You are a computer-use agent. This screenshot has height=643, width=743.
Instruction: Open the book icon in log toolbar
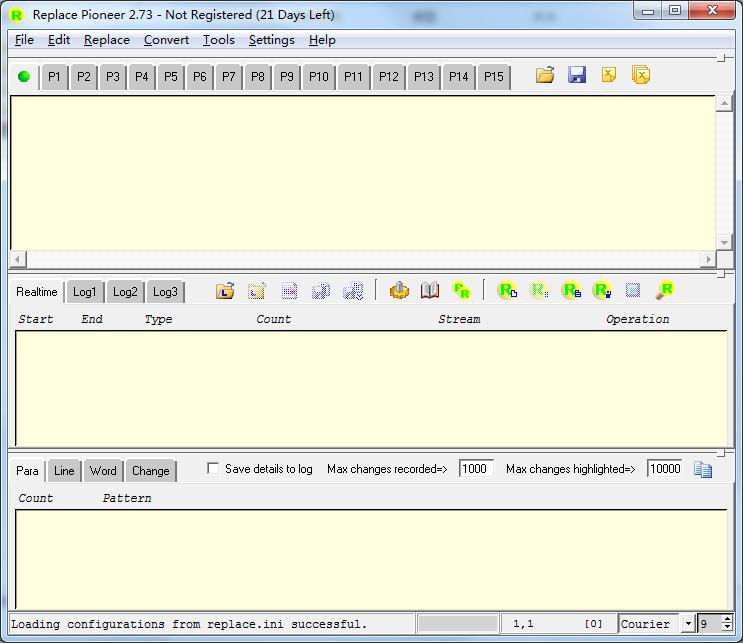(430, 290)
